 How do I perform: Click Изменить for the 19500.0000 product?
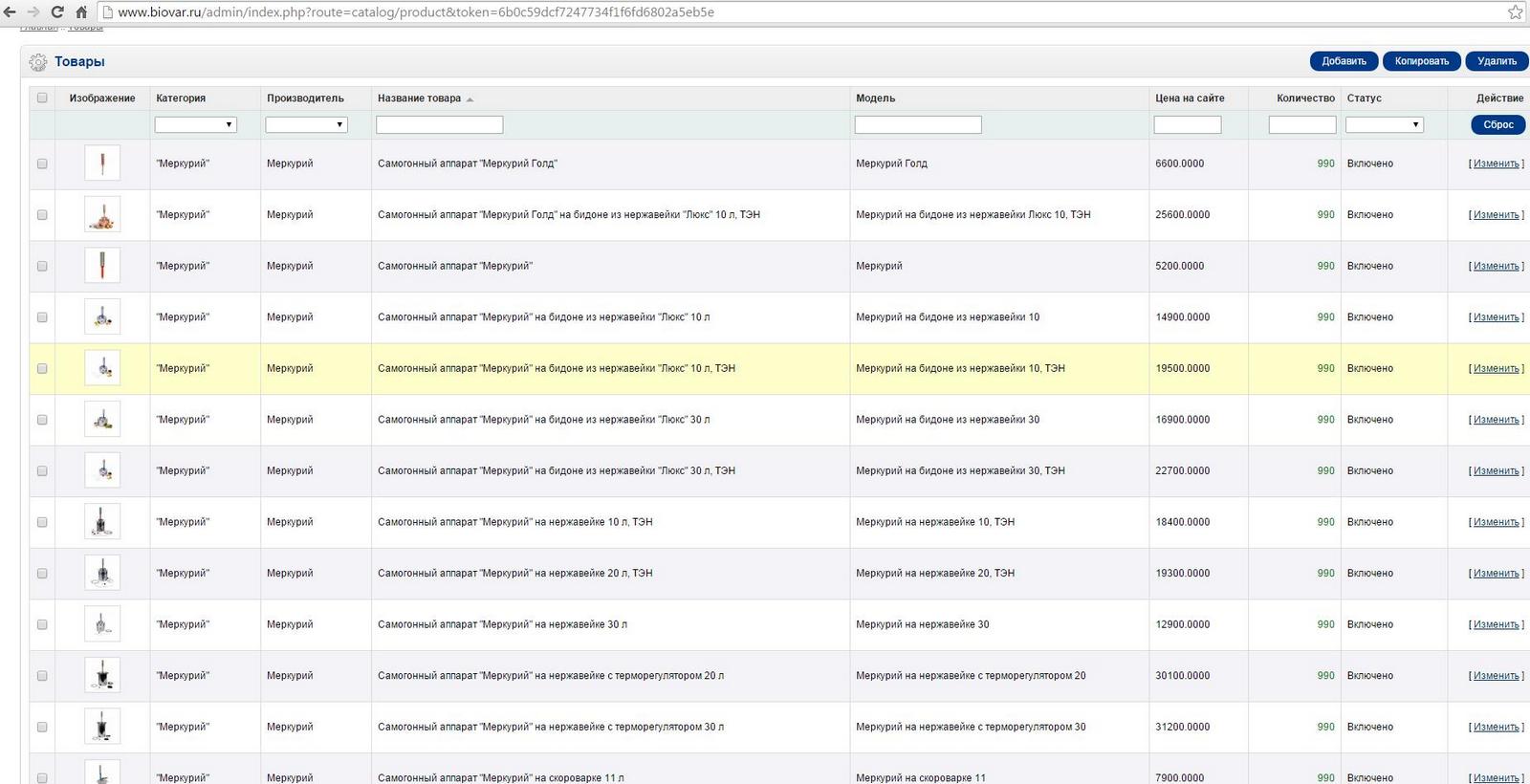1497,368
